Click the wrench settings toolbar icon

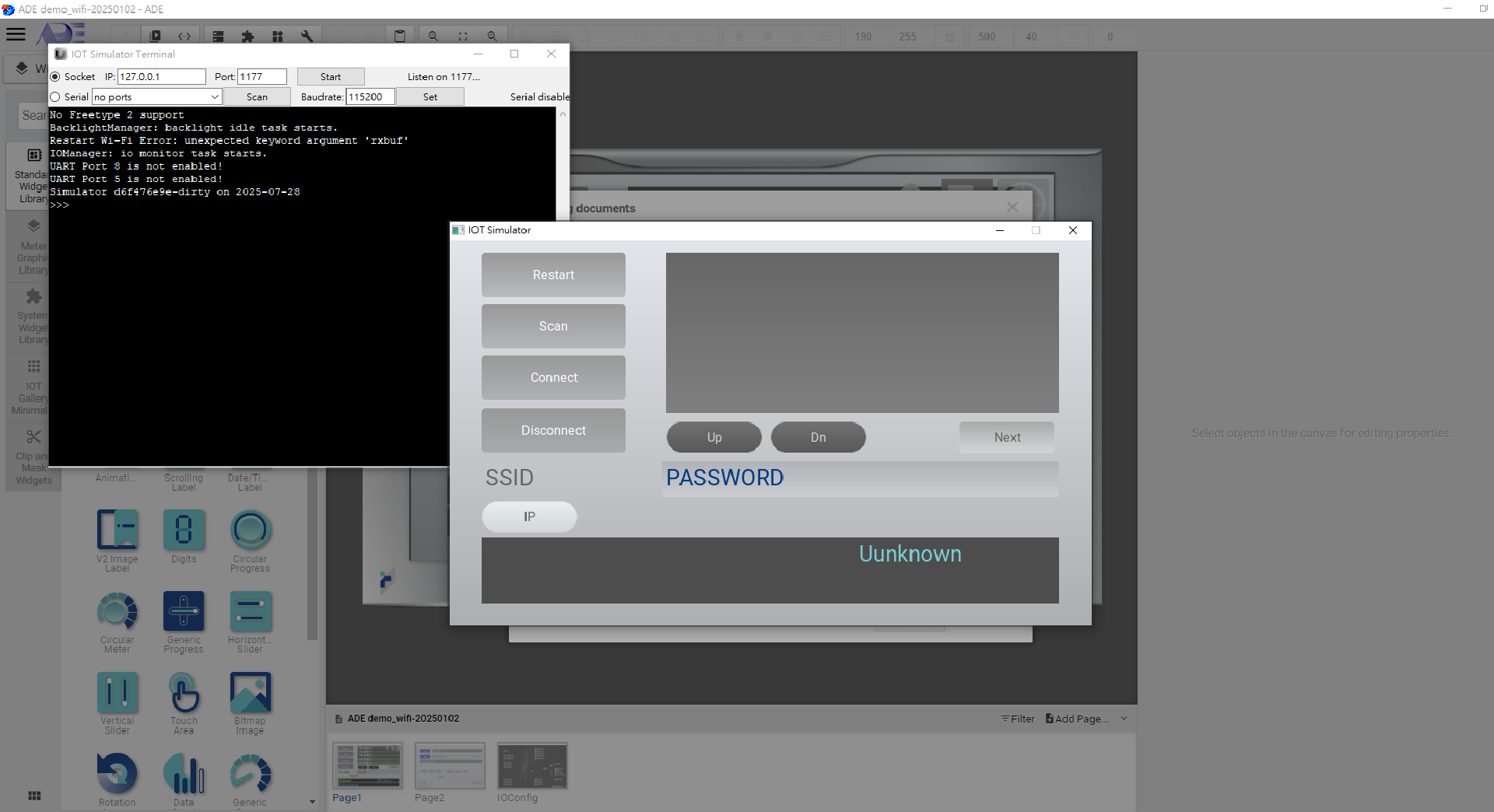click(x=307, y=37)
